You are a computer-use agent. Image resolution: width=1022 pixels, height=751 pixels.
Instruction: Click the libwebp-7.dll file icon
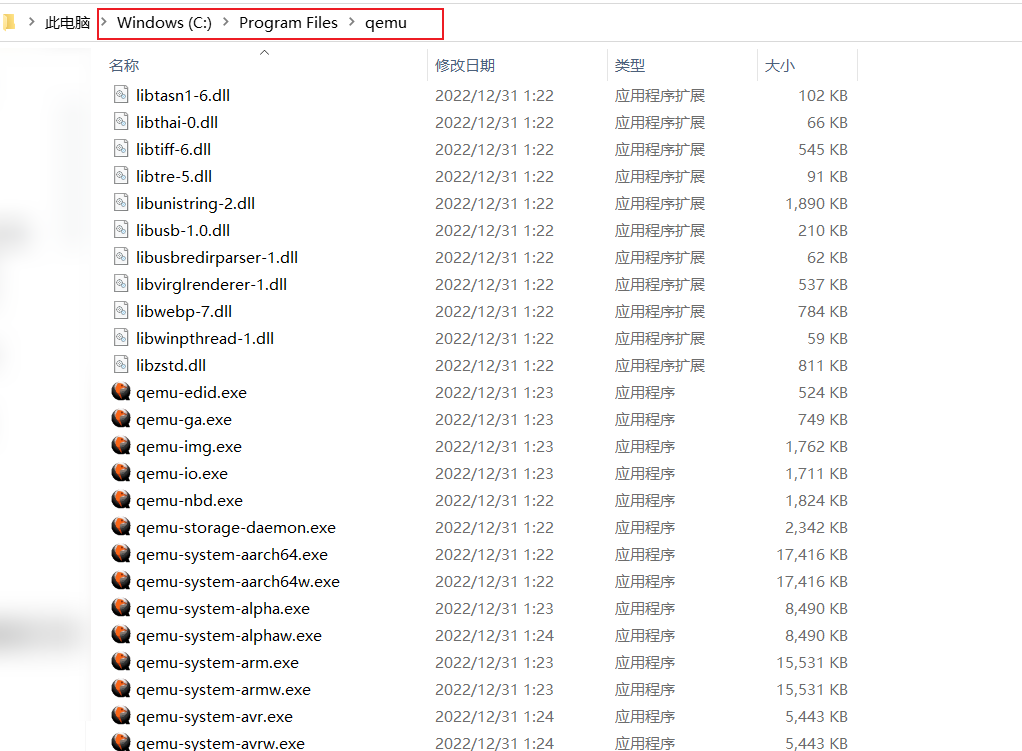(121, 311)
